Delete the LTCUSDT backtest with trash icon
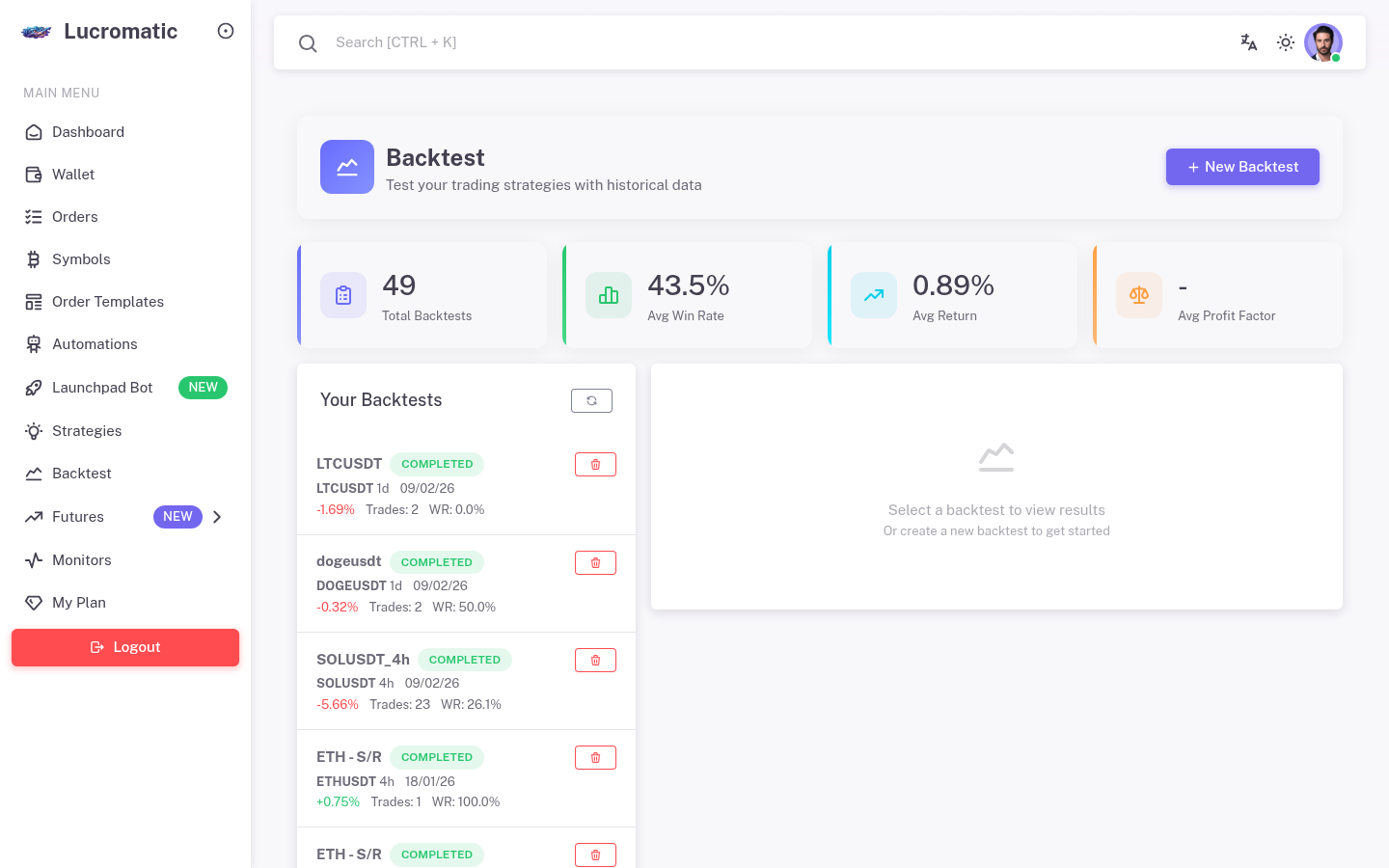 point(595,464)
